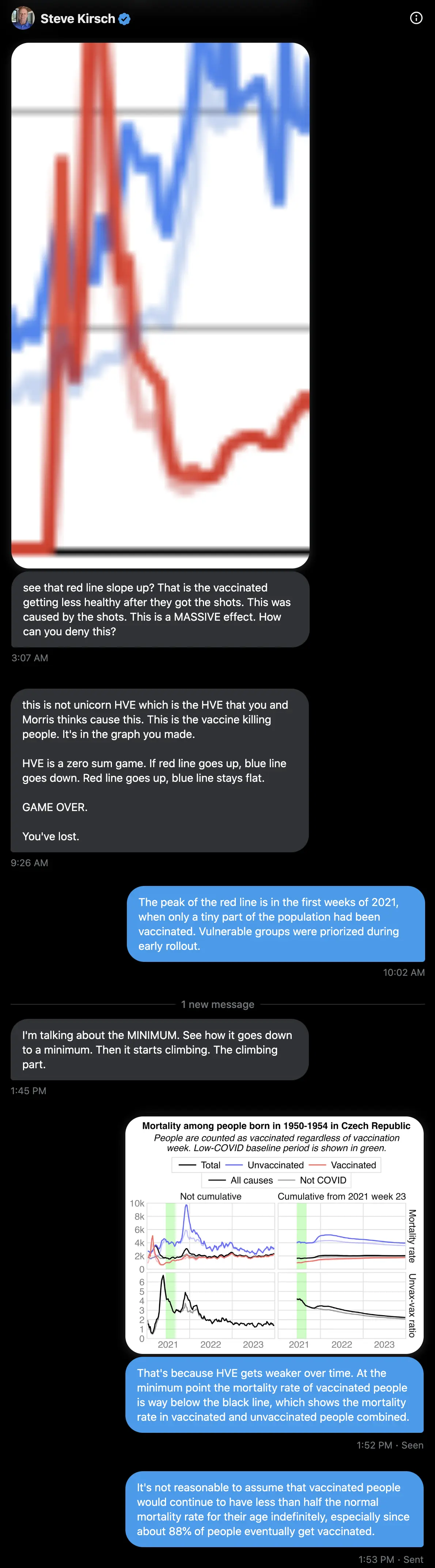435x1568 pixels.
Task: Open the conversation info icon
Action: tap(416, 18)
